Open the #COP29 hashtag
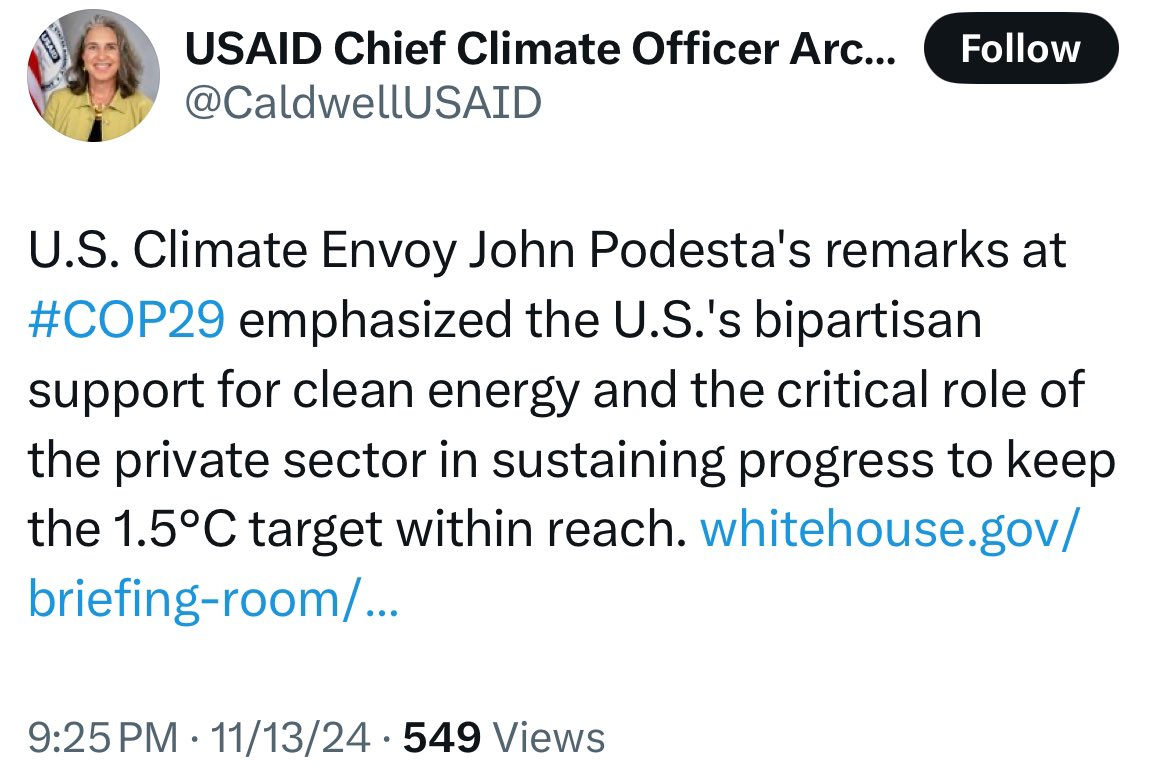The height and width of the screenshot is (778, 1170). coord(126,319)
